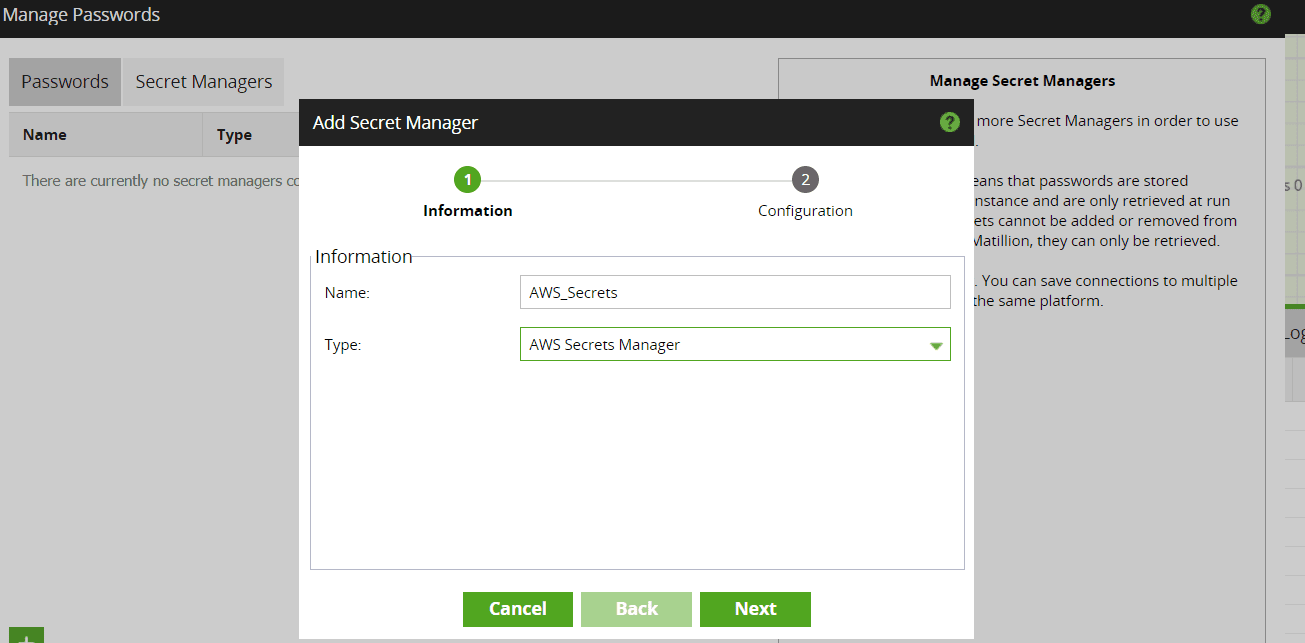Image resolution: width=1305 pixels, height=643 pixels.
Task: Click Cancel button in dialog
Action: pos(518,609)
